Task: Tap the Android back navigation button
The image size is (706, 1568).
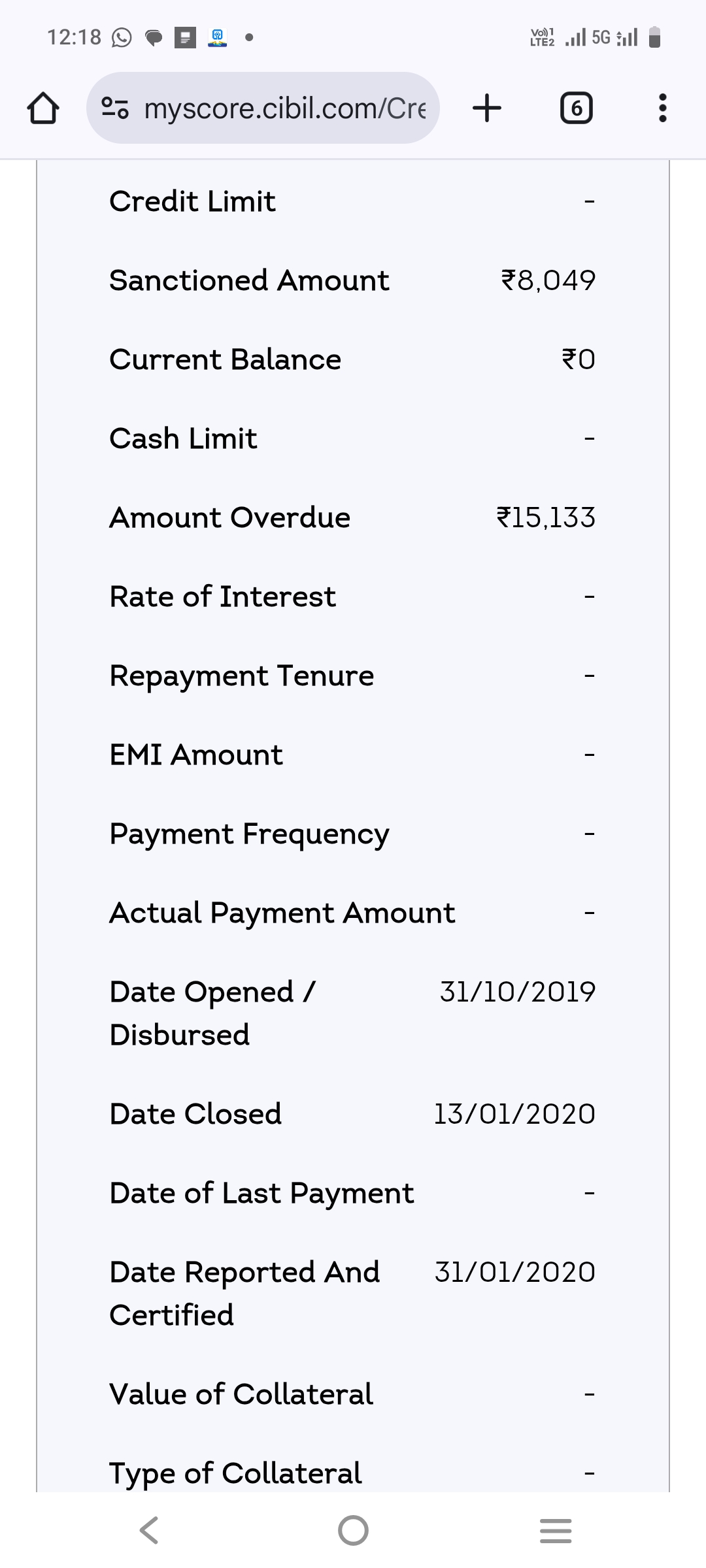Action: pyautogui.click(x=149, y=1530)
